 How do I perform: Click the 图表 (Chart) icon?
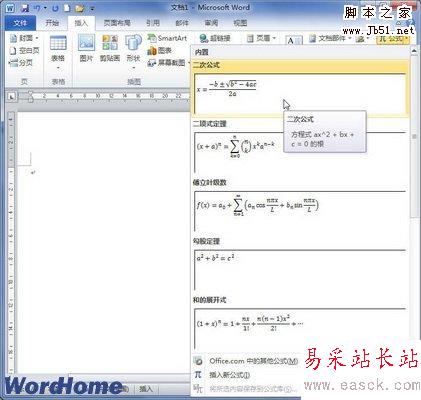point(159,51)
